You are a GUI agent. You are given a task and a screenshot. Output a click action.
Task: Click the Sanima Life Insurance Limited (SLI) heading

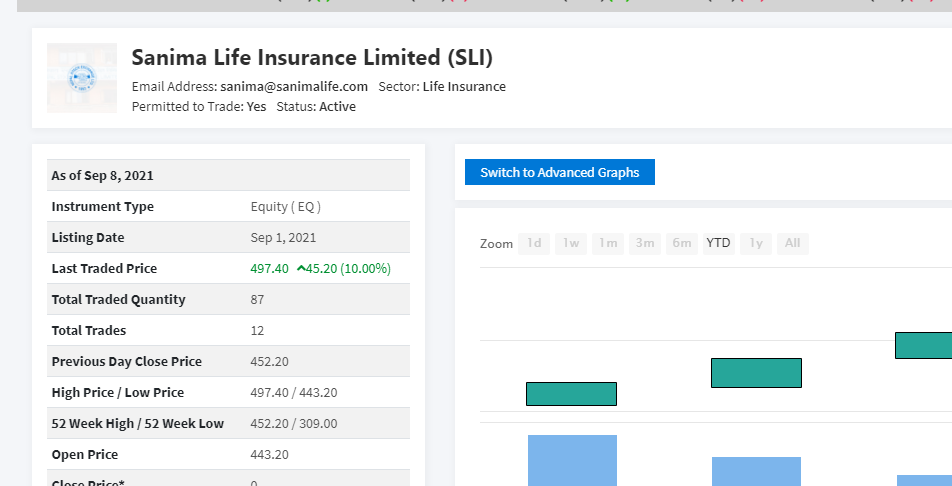point(312,57)
